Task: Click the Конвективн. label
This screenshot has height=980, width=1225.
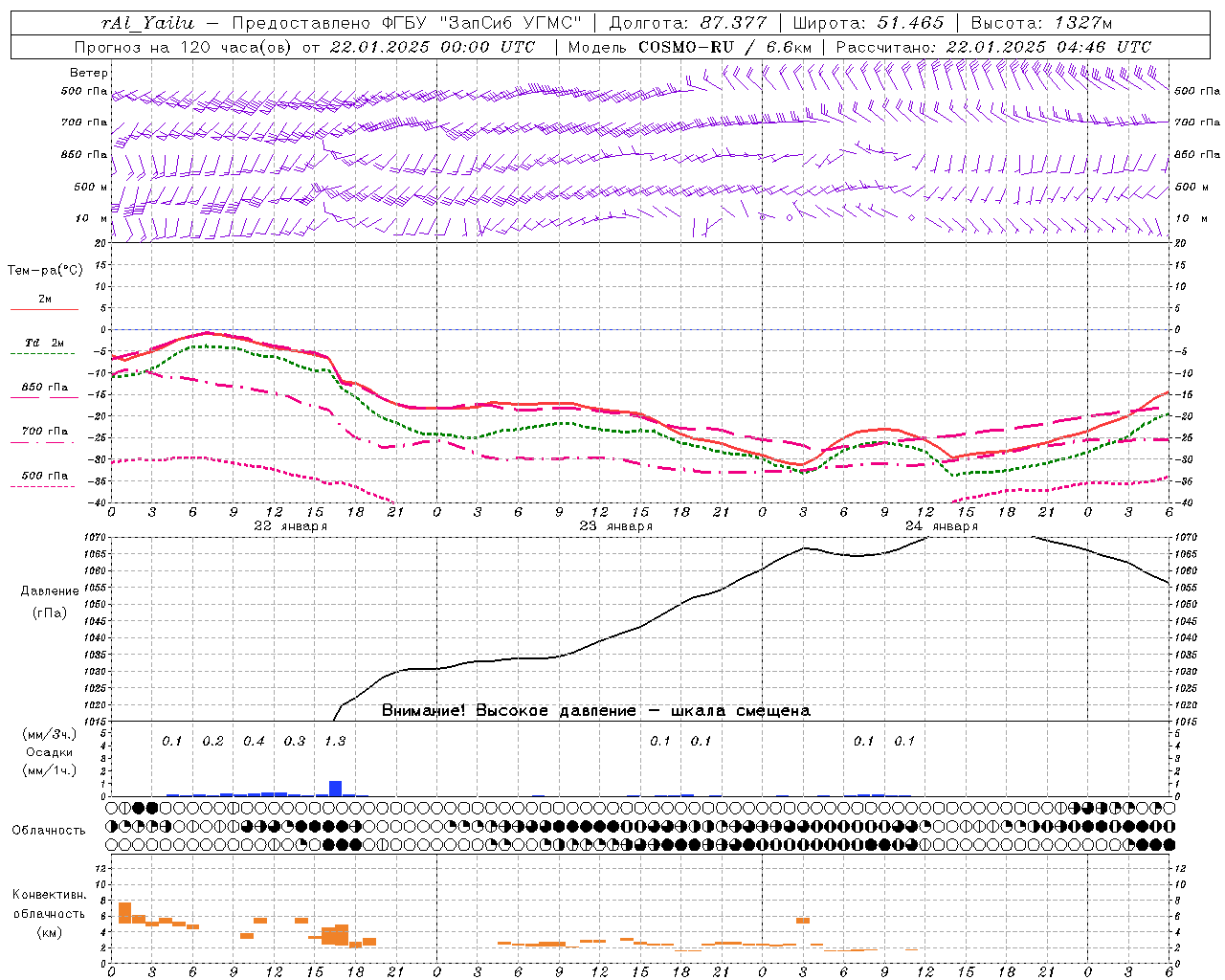Action: pyautogui.click(x=50, y=895)
